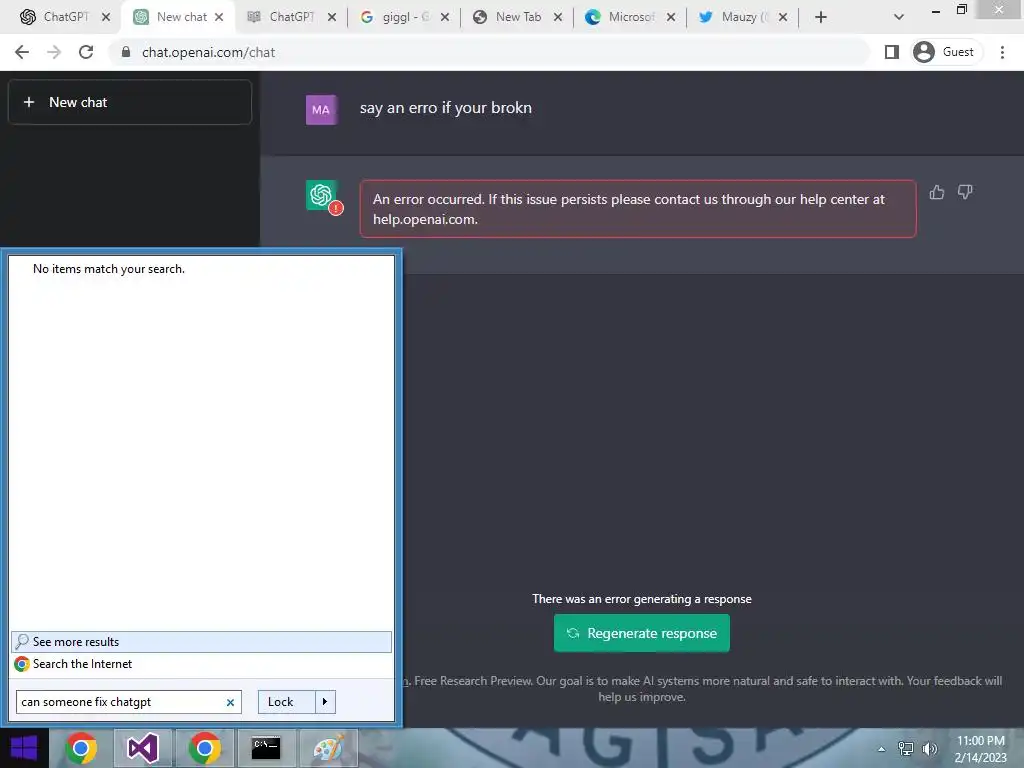Clear the Start search with the X
The height and width of the screenshot is (768, 1024).
[x=231, y=703]
